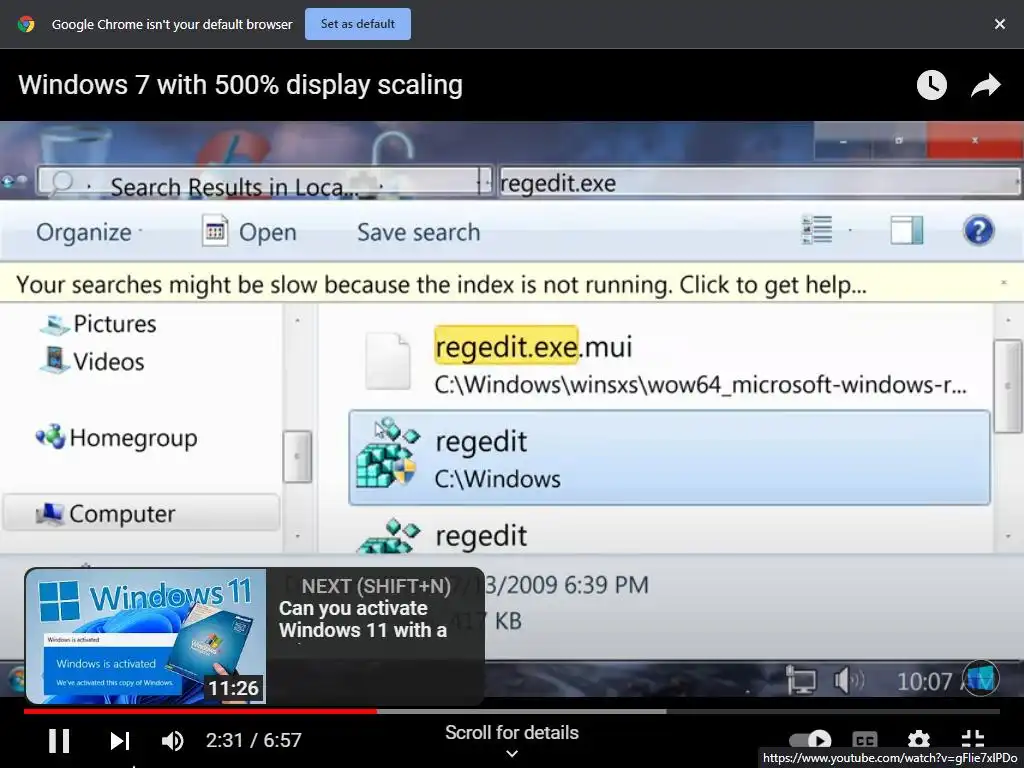
Task: Click the Watch later clock icon
Action: (931, 85)
